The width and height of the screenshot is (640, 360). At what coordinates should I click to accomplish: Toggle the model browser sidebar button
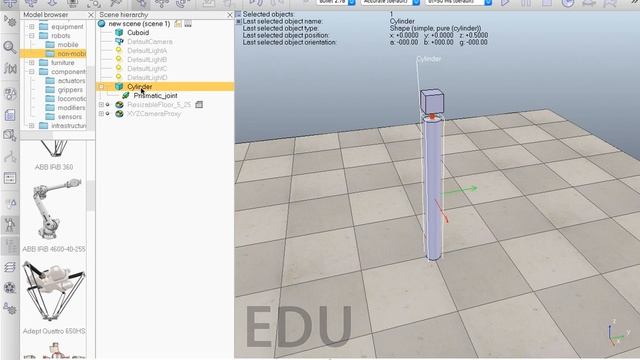pos(10,224)
